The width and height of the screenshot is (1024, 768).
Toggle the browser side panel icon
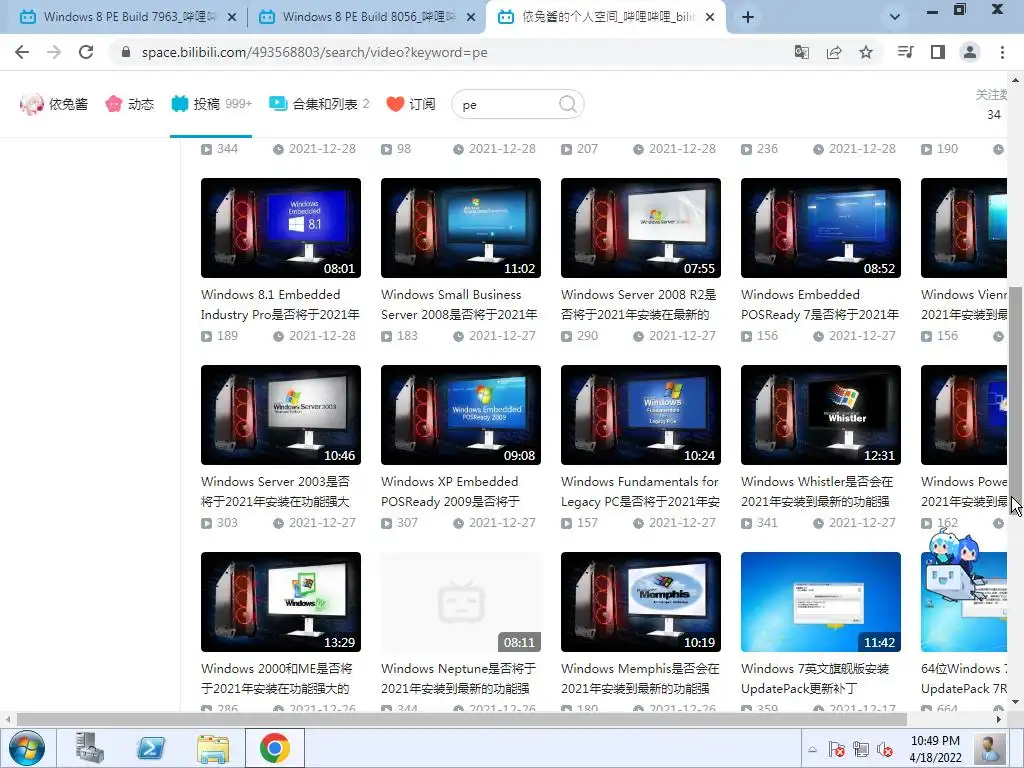point(938,52)
